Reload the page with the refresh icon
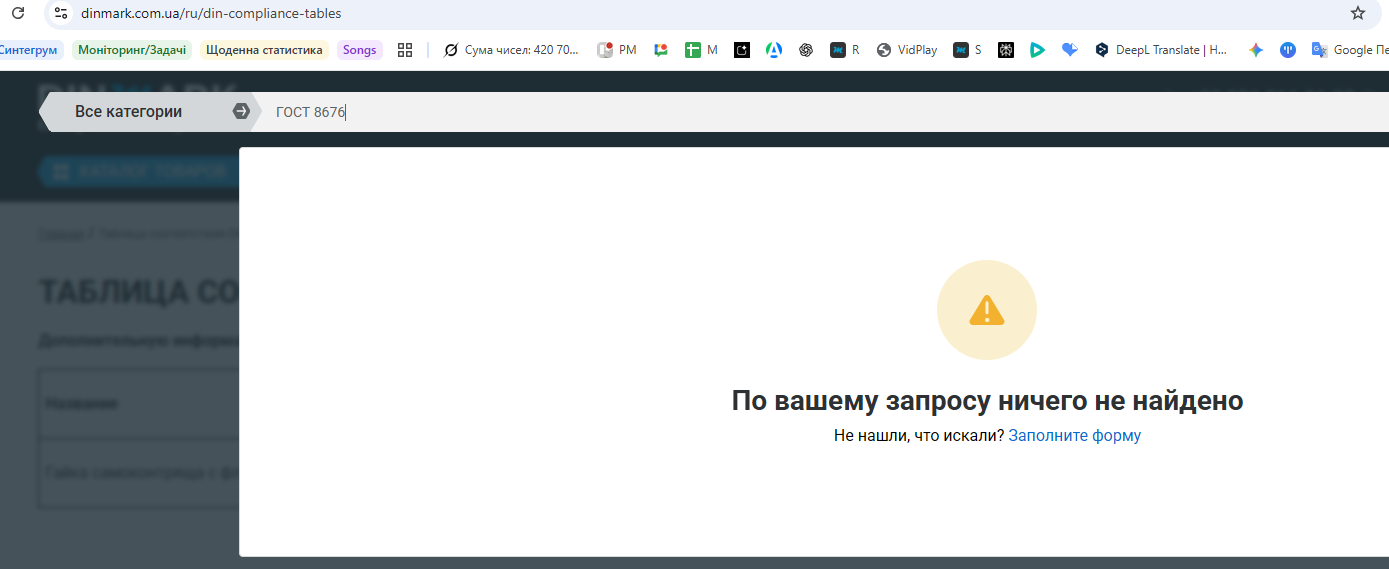1389x569 pixels. tap(17, 13)
